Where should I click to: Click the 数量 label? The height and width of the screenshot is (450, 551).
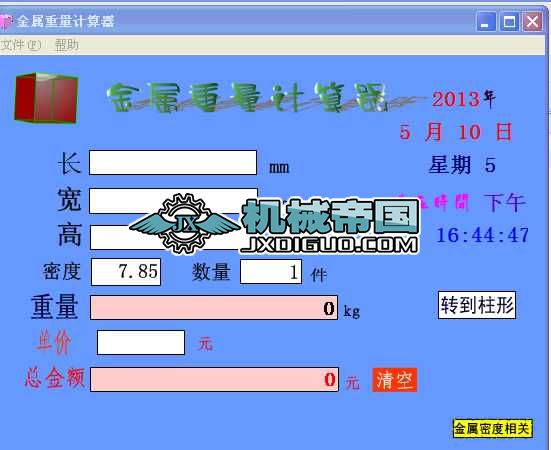[211, 272]
